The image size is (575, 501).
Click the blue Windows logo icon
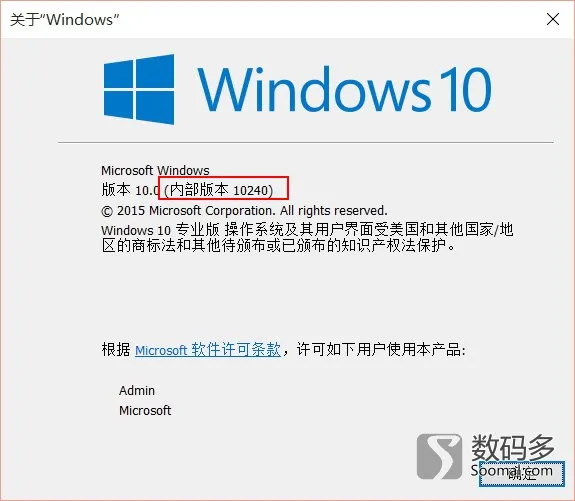(139, 89)
